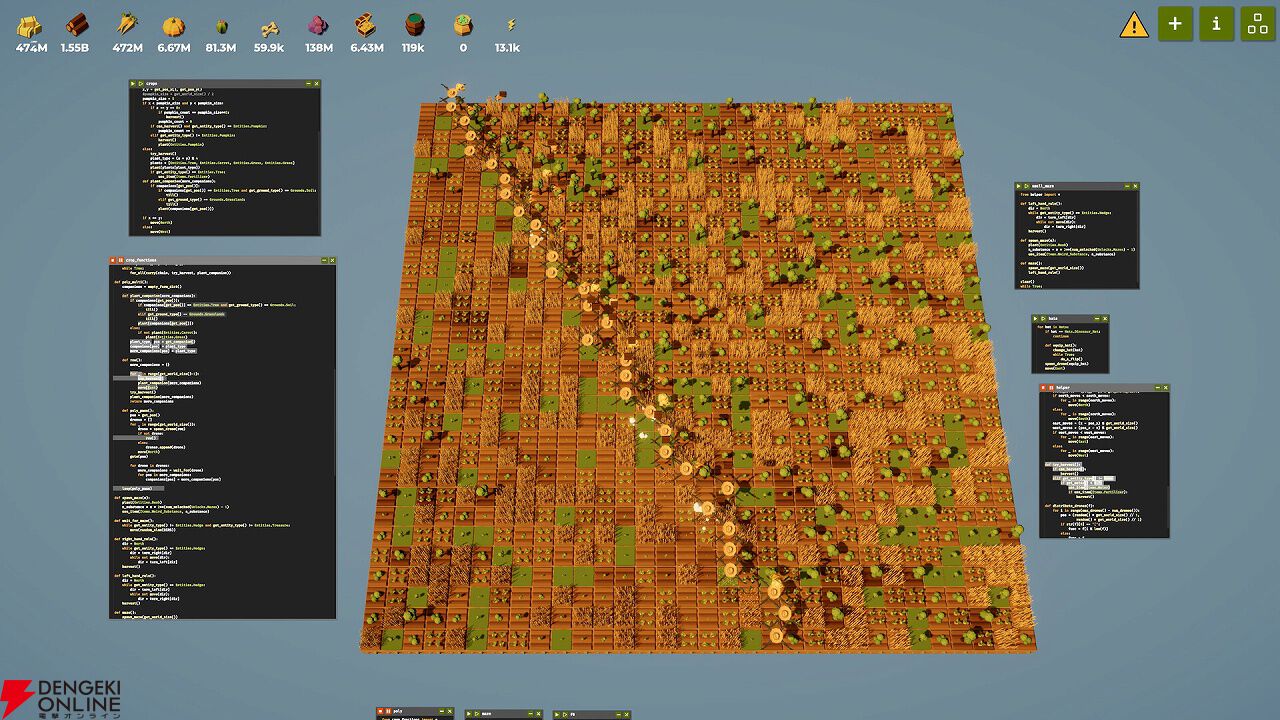This screenshot has height=720, width=1280.
Task: Select the wood logs resource icon
Action: point(76,25)
